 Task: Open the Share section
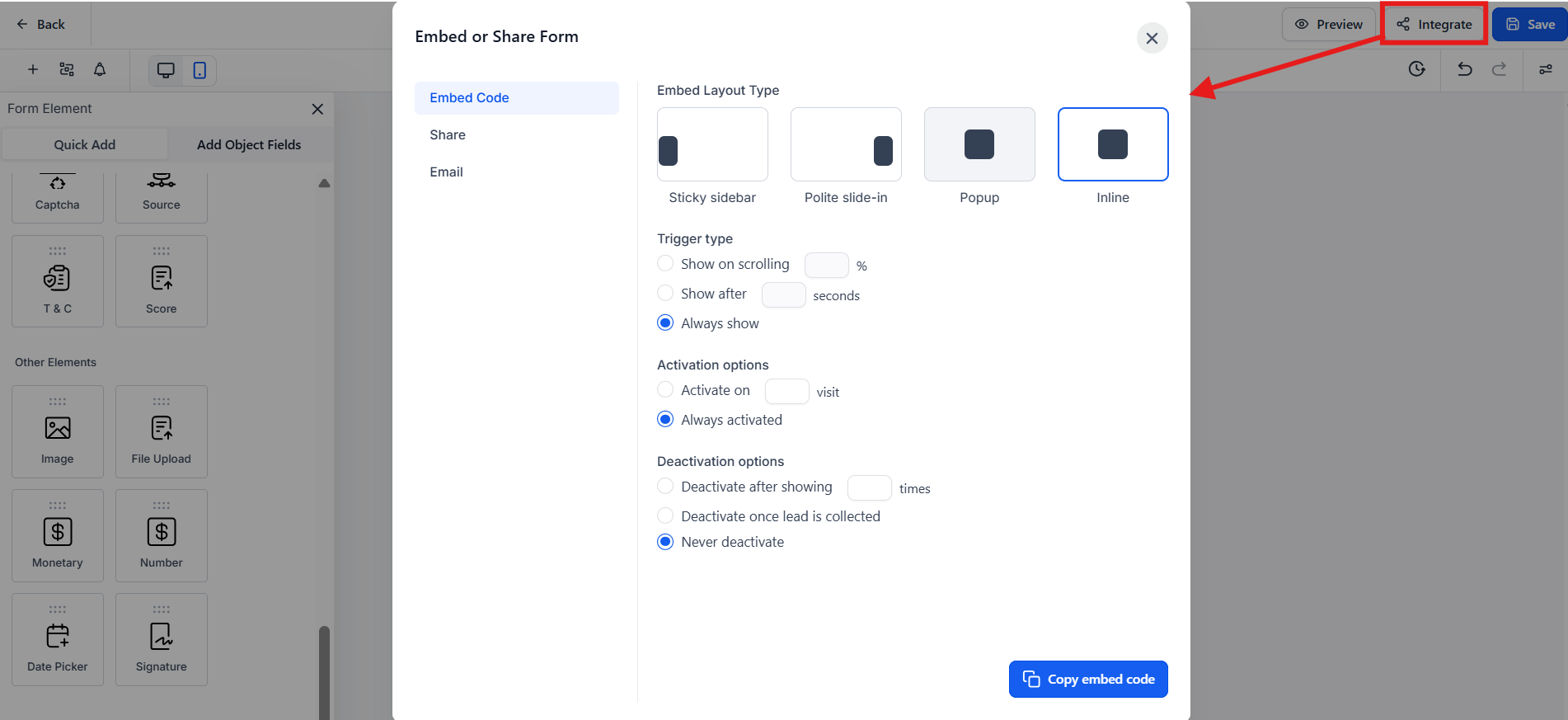[448, 135]
